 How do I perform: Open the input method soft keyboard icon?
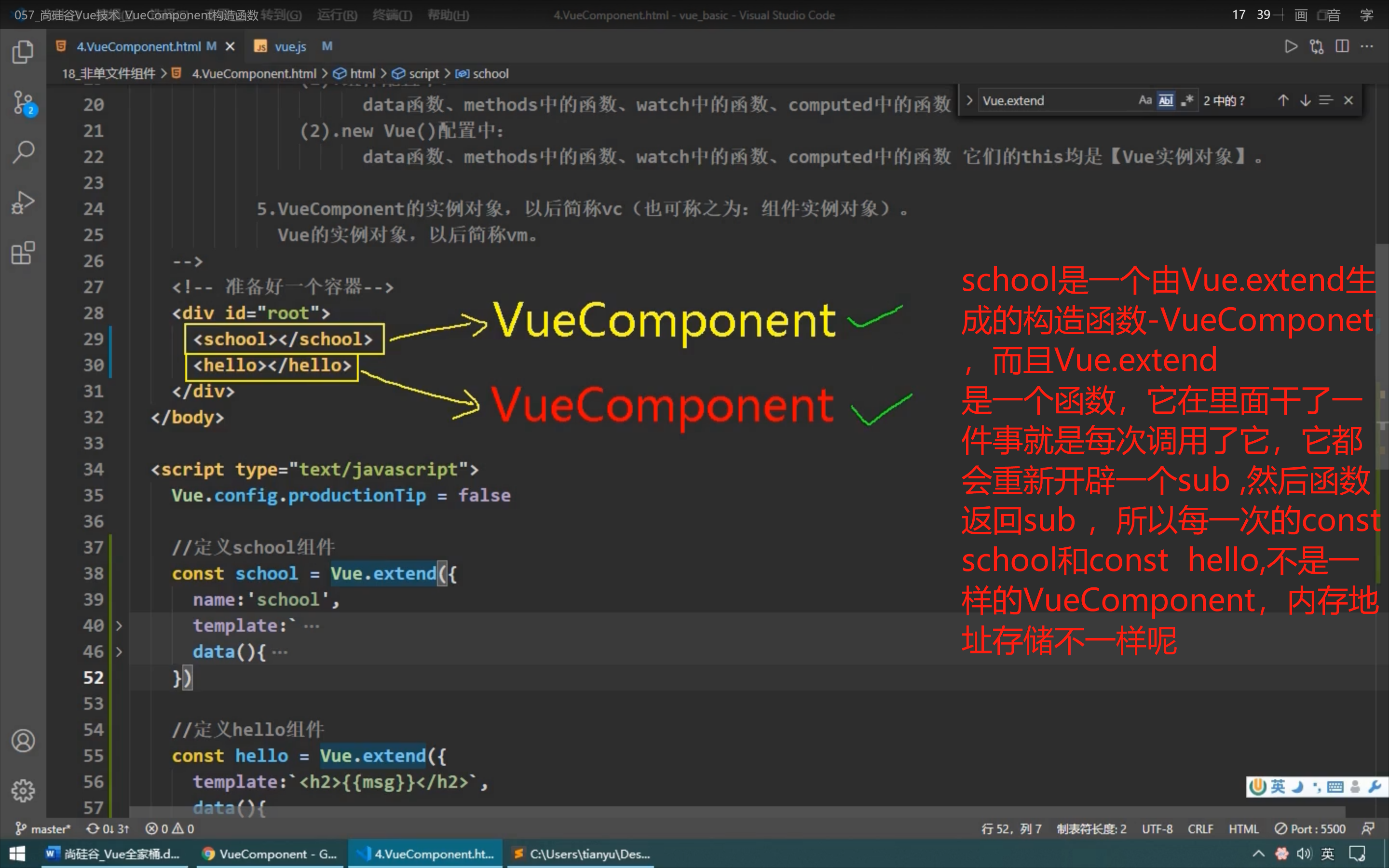pos(1335,787)
